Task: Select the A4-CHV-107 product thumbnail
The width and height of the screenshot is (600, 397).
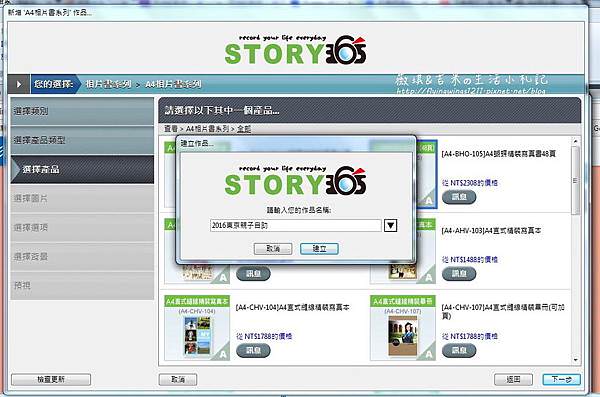Action: point(403,328)
